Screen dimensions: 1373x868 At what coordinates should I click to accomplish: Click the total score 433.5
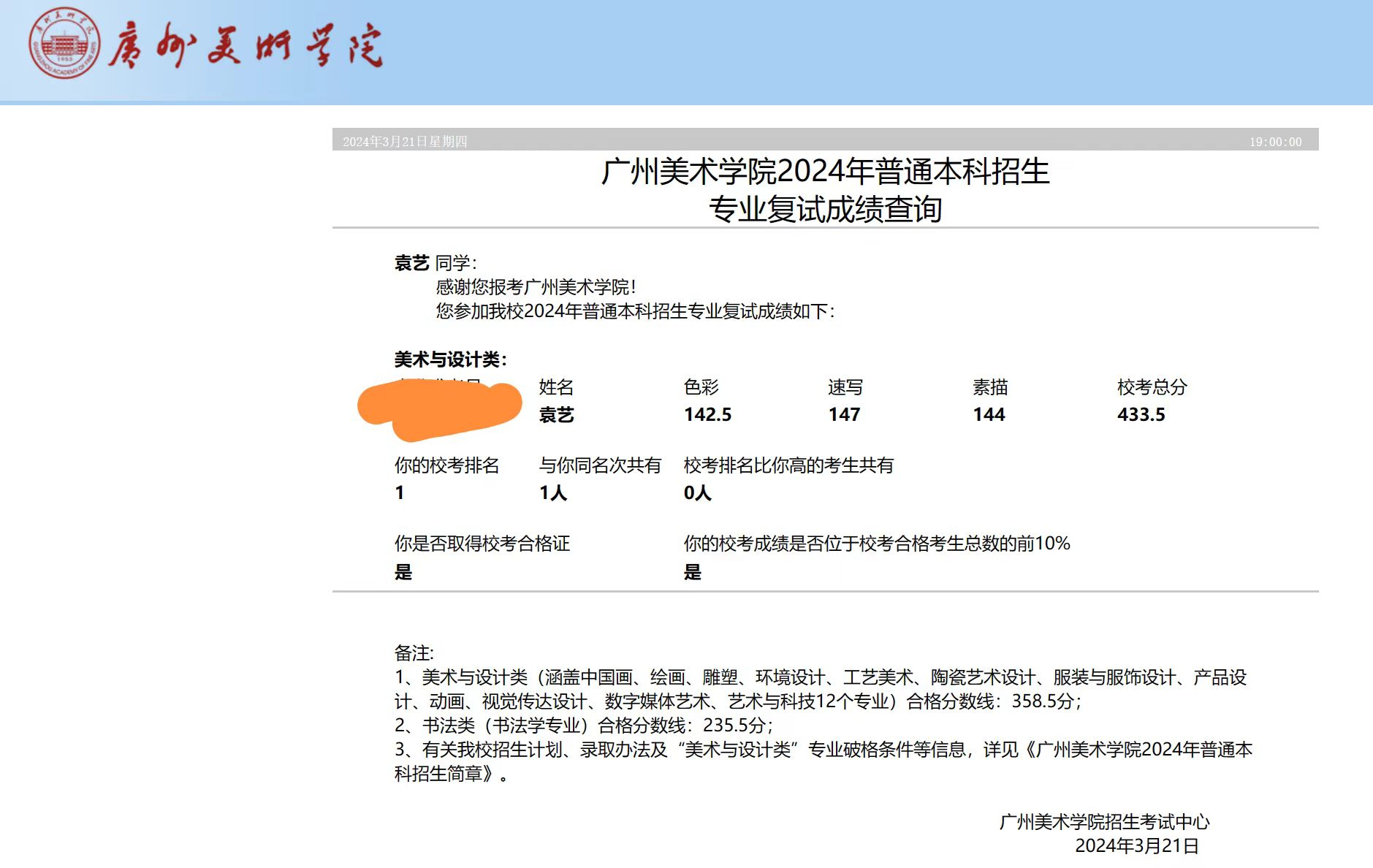coord(1141,415)
